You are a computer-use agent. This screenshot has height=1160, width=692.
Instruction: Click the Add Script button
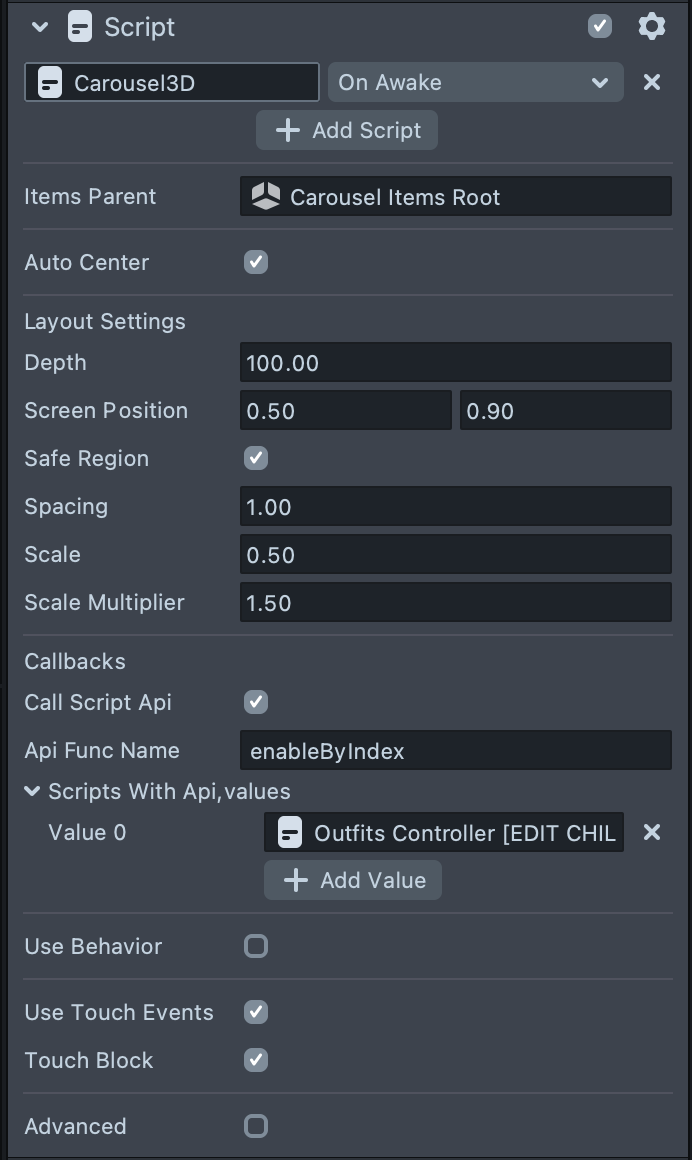click(x=347, y=130)
